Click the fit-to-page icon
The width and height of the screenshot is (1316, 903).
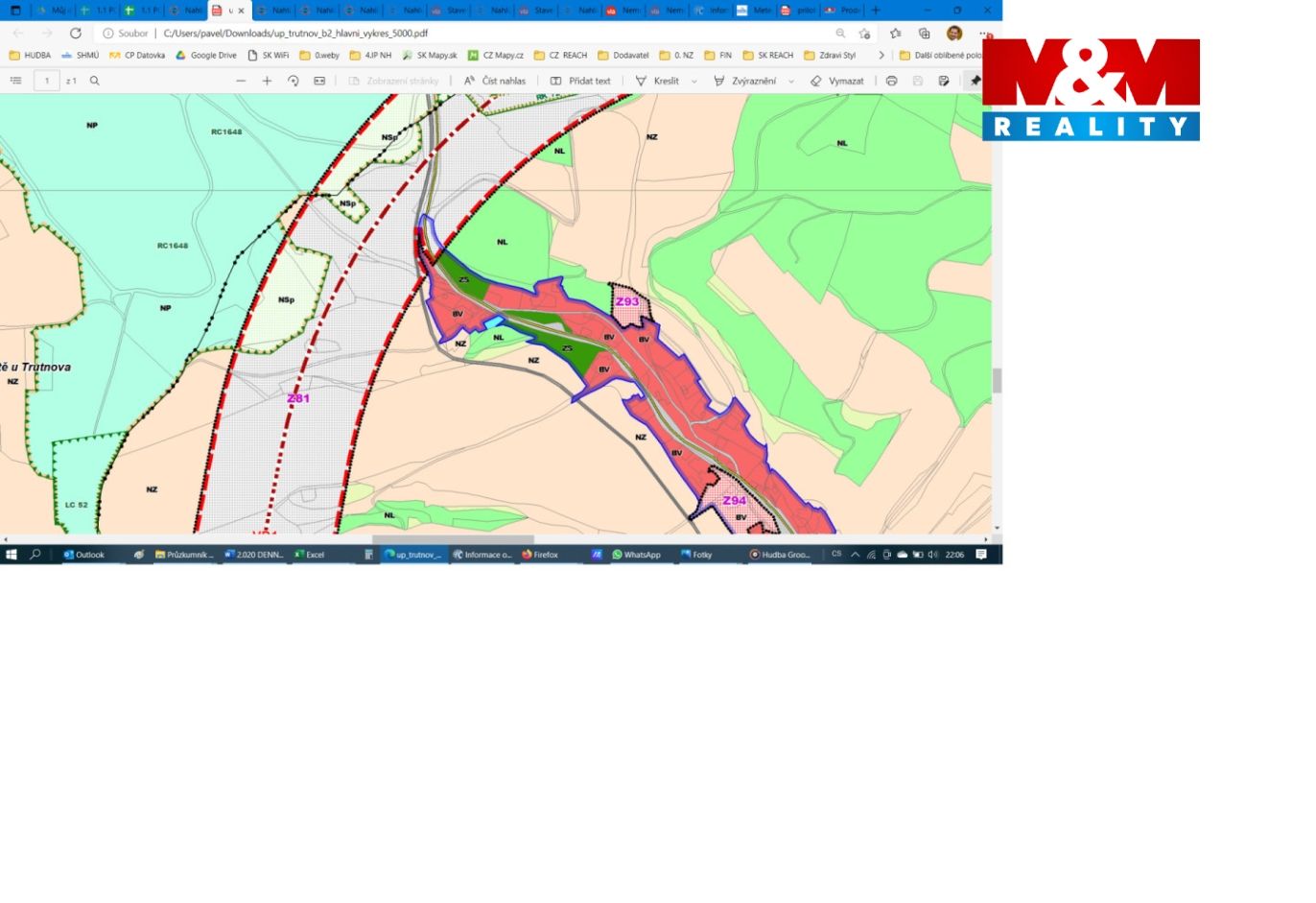tap(319, 81)
